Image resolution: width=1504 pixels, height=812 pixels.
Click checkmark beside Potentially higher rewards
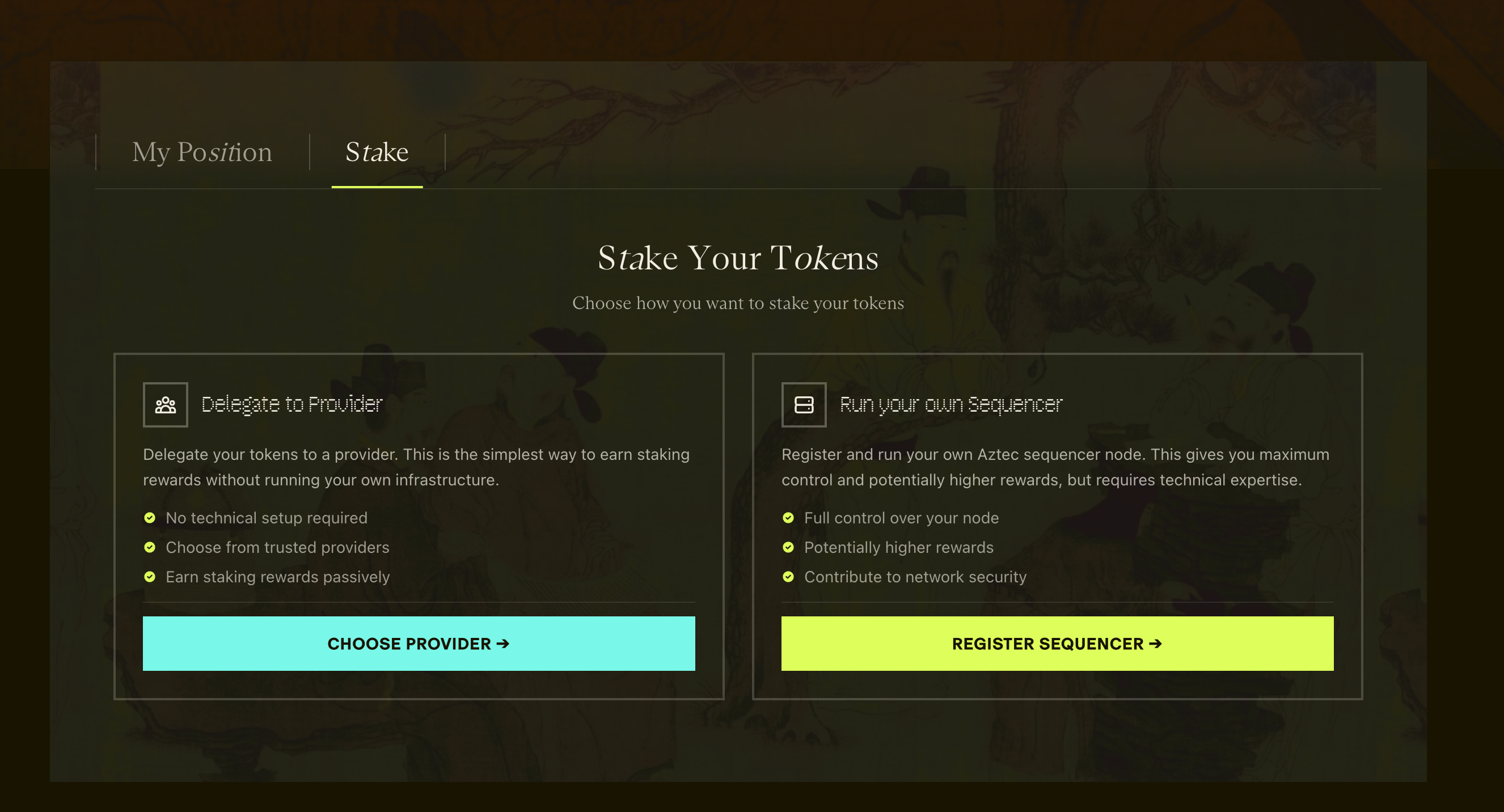pos(788,548)
